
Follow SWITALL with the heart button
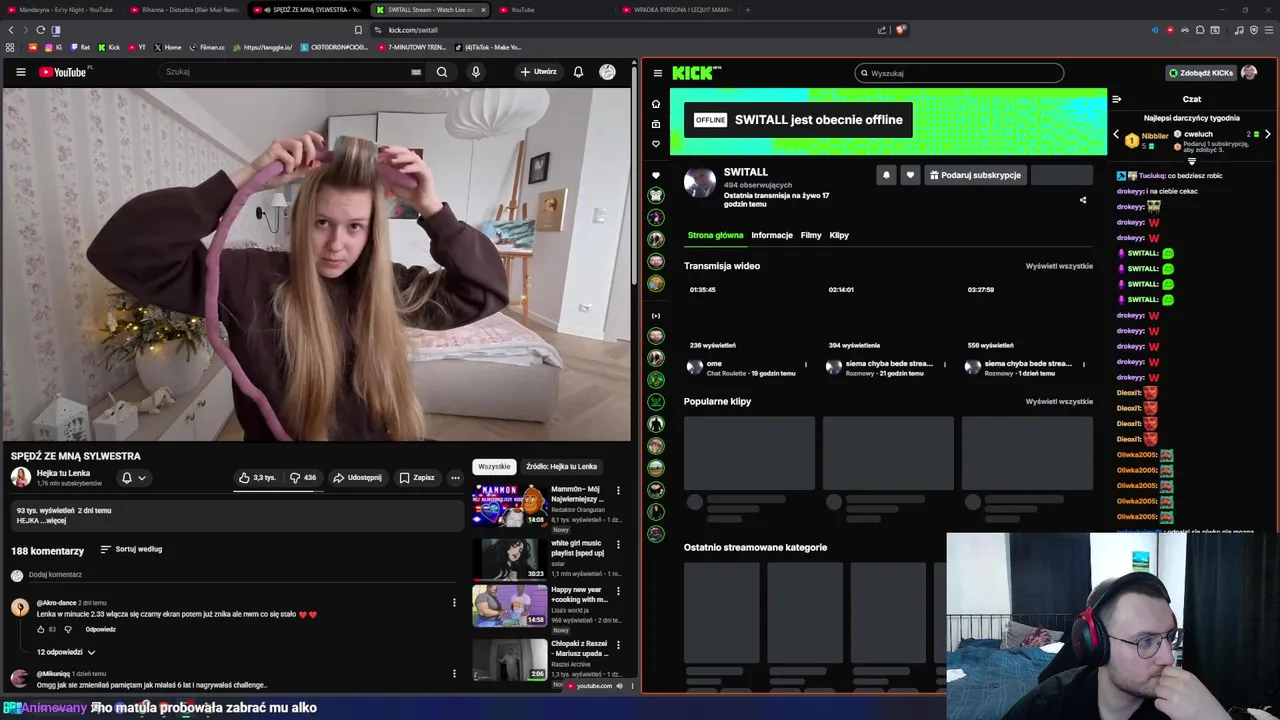click(910, 175)
